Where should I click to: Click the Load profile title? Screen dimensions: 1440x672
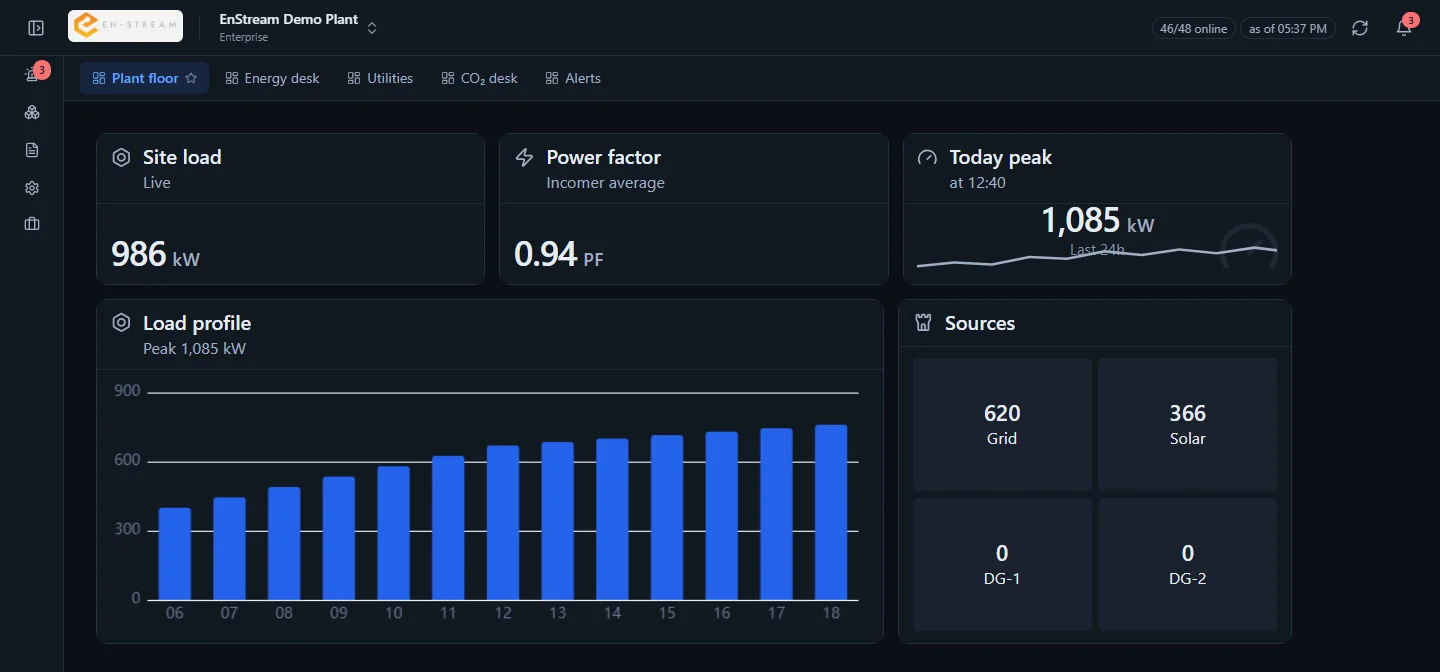coord(197,323)
